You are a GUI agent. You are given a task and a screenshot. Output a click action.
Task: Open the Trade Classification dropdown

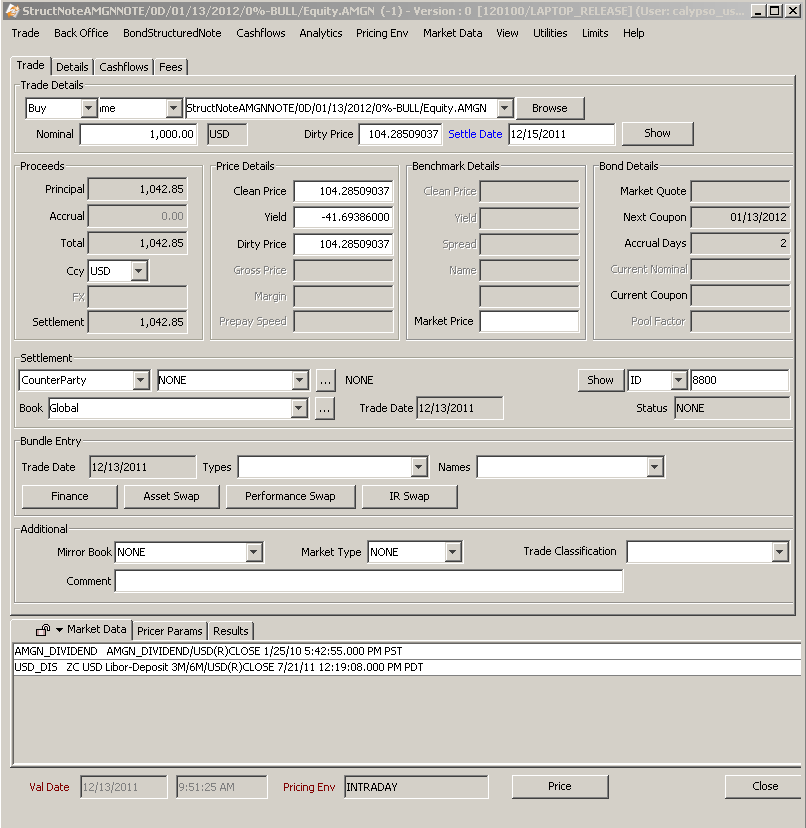pyautogui.click(x=779, y=552)
